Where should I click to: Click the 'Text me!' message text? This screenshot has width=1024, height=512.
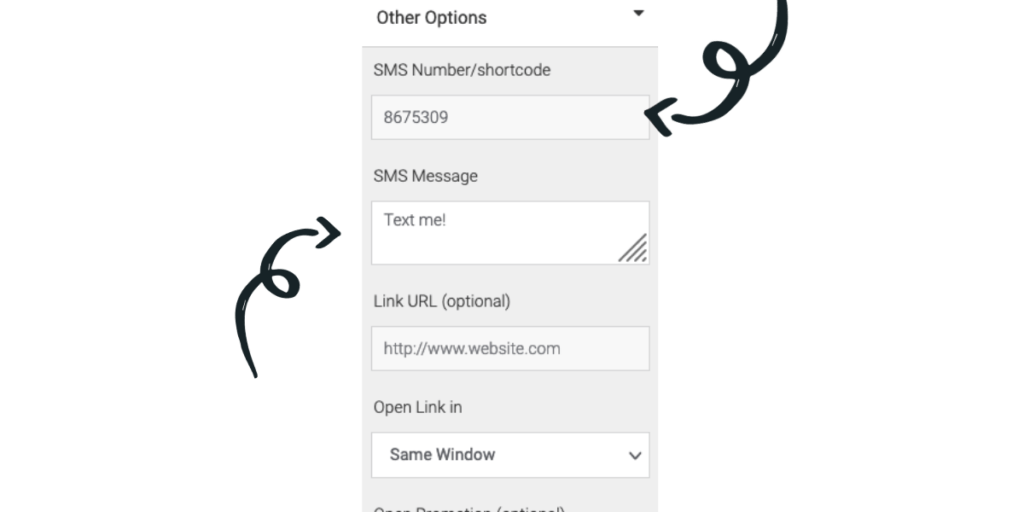coord(415,220)
